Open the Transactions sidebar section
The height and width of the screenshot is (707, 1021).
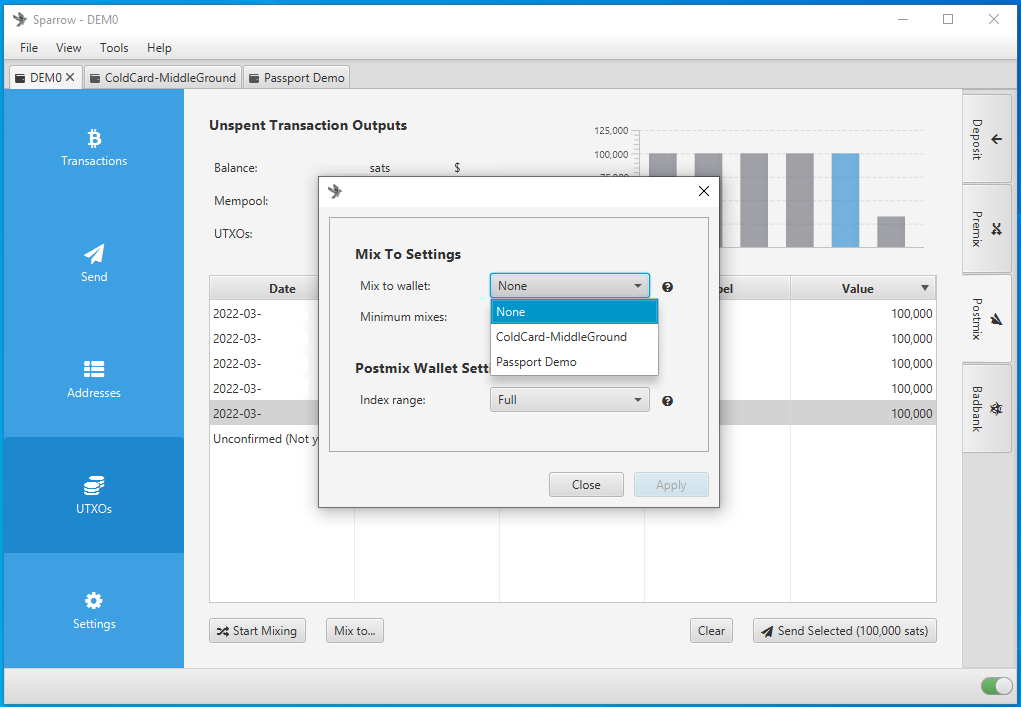[x=94, y=148]
